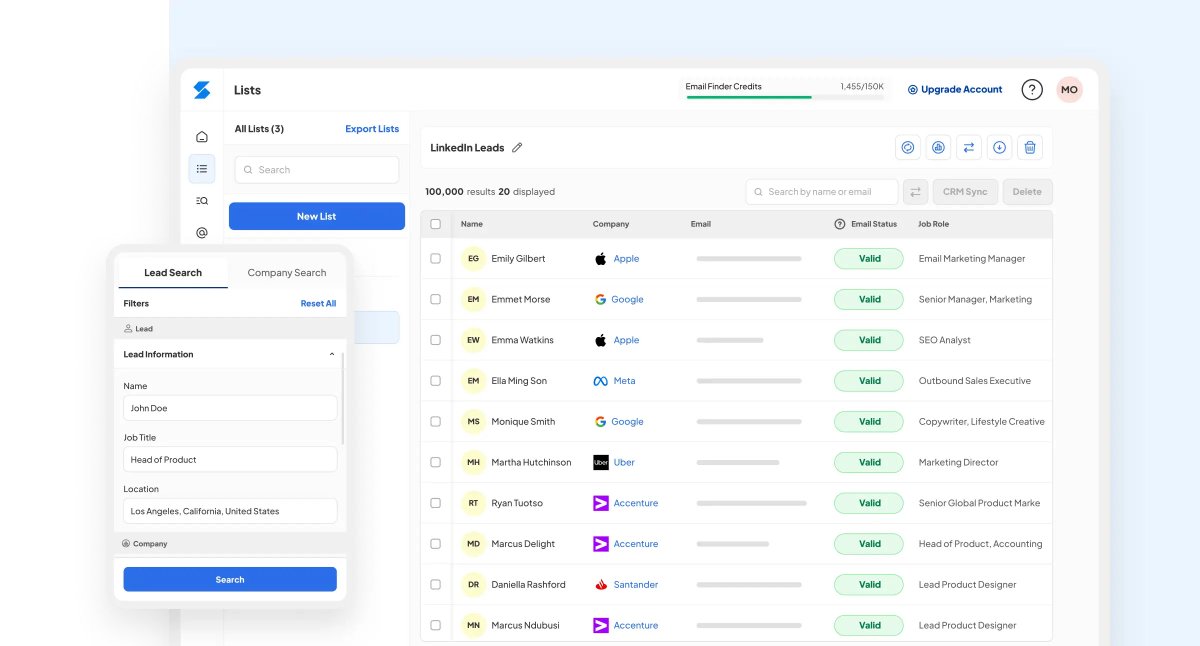Click the Name field containing John Doe
The image size is (1200, 646).
pos(230,408)
